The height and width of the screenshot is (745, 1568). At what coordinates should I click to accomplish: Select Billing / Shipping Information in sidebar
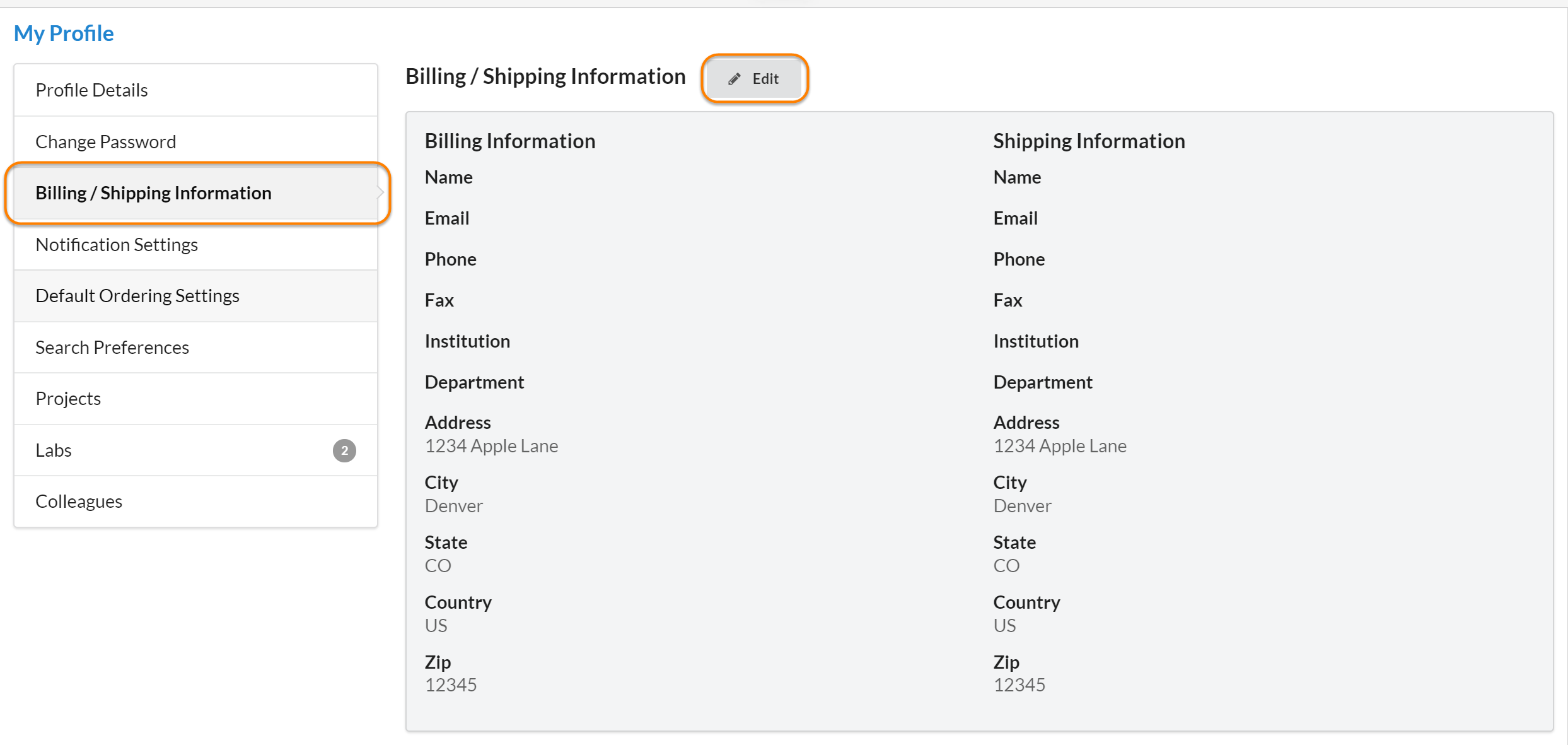point(153,193)
